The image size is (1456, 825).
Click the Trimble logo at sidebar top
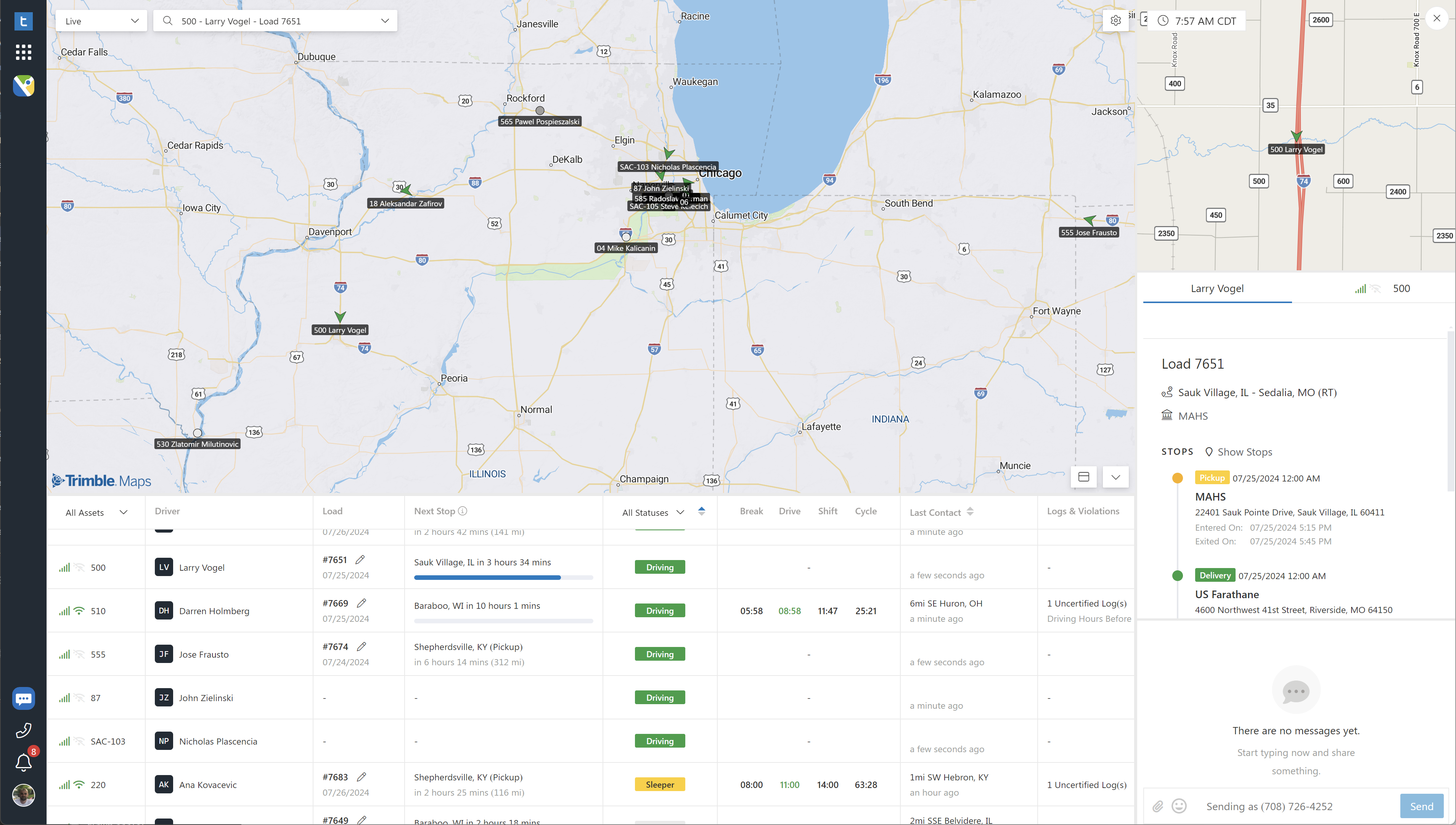click(x=23, y=21)
